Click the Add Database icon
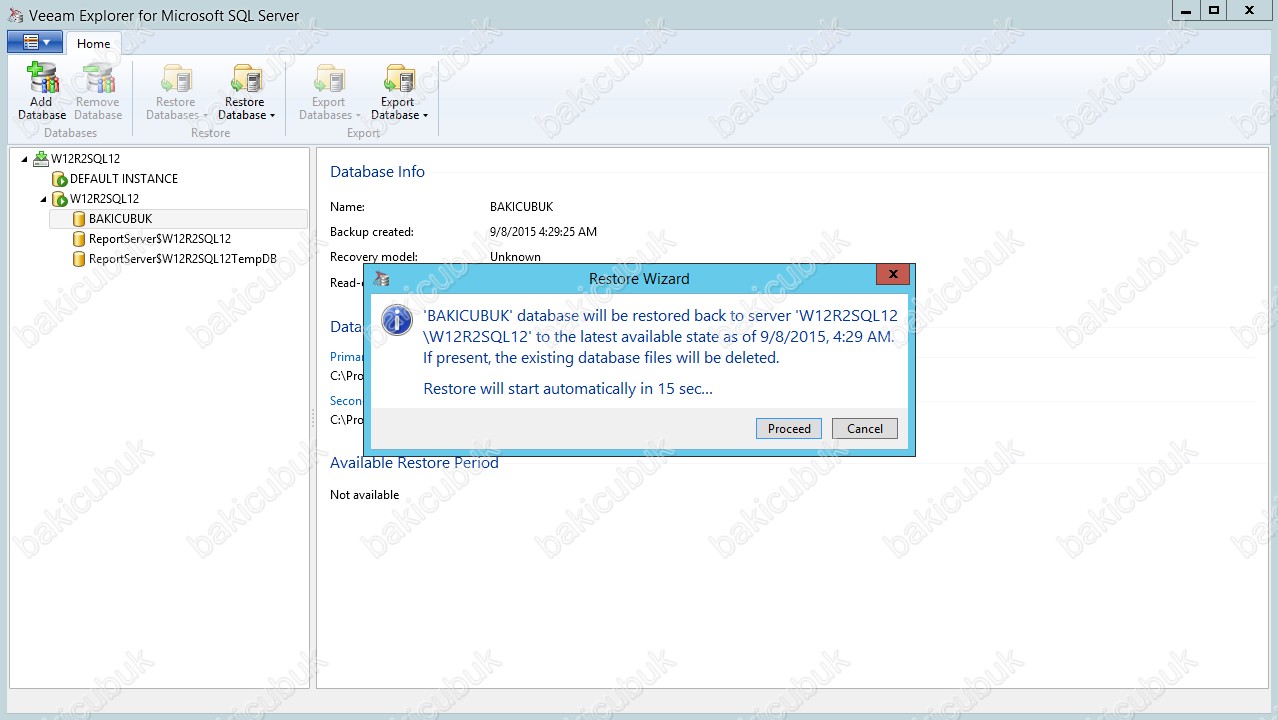The height and width of the screenshot is (720, 1278). tap(42, 79)
